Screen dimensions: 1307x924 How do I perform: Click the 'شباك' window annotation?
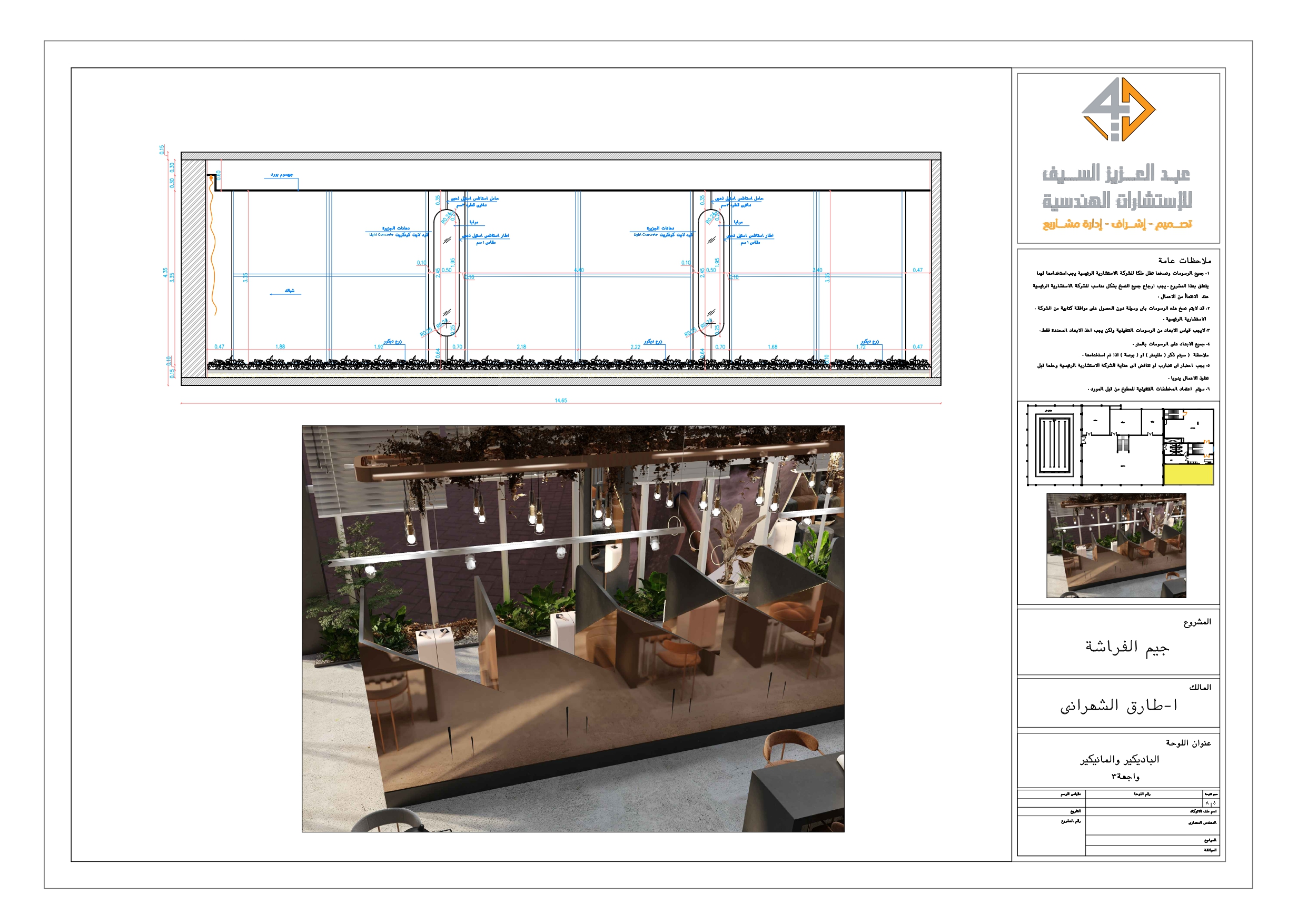289,291
